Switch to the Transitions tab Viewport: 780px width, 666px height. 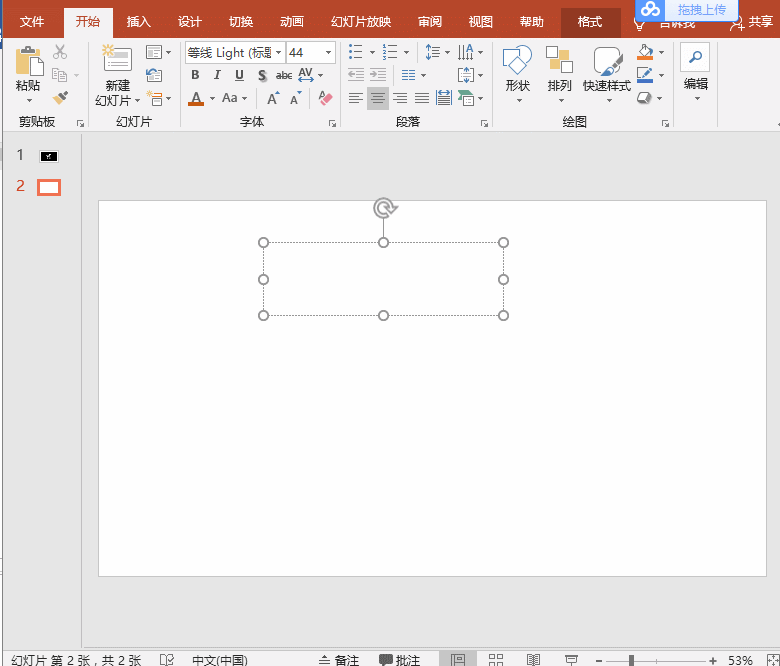click(241, 22)
